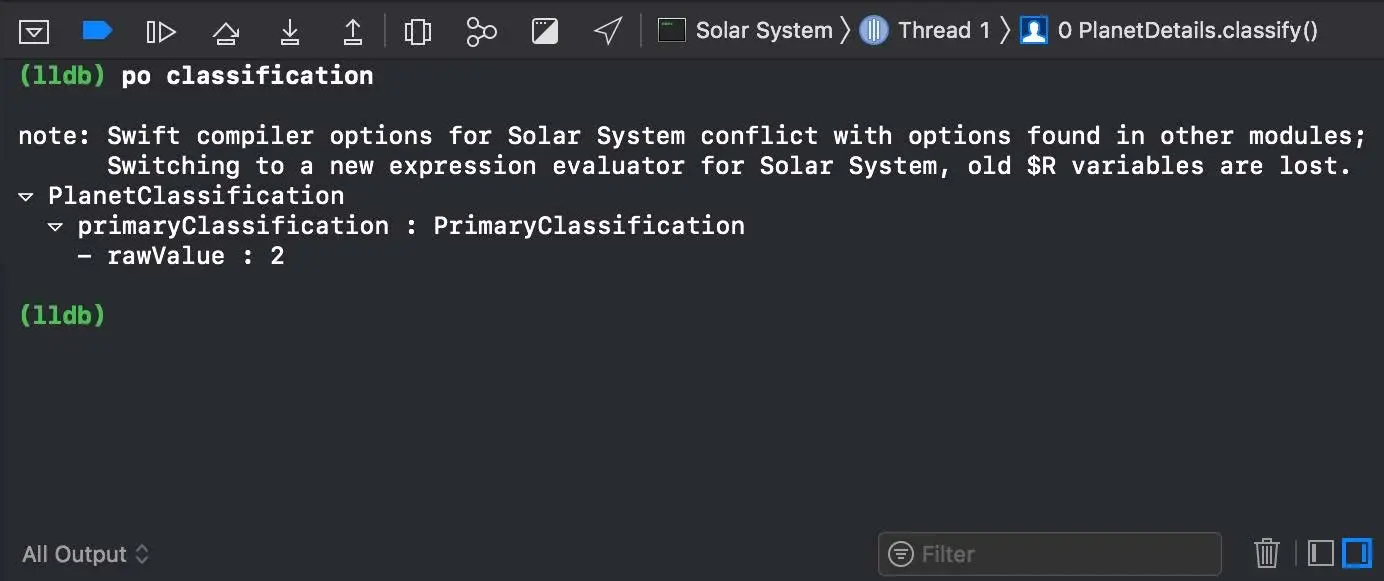Select the Solar System process breadcrumb

tap(745, 31)
